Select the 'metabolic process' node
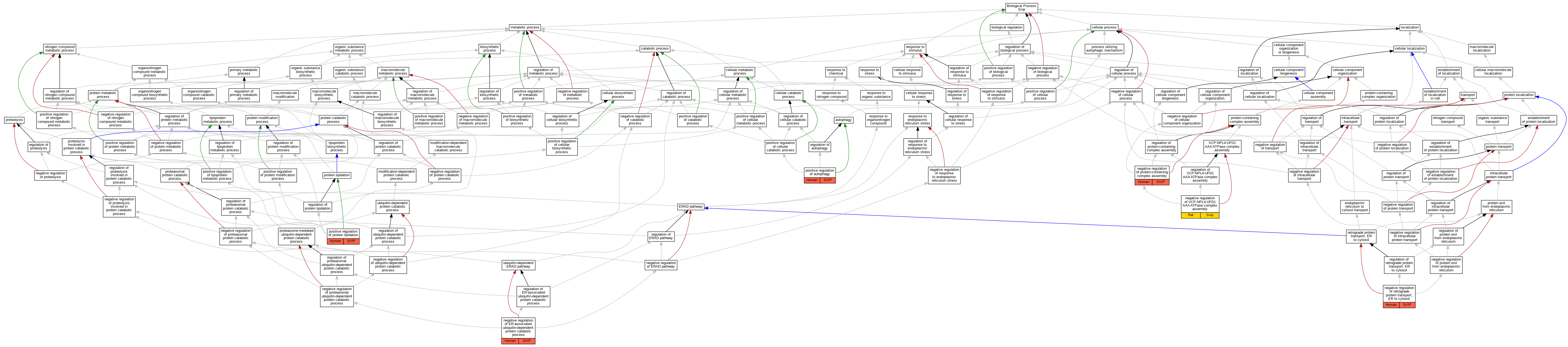The height and width of the screenshot is (347, 1568). 525,27
